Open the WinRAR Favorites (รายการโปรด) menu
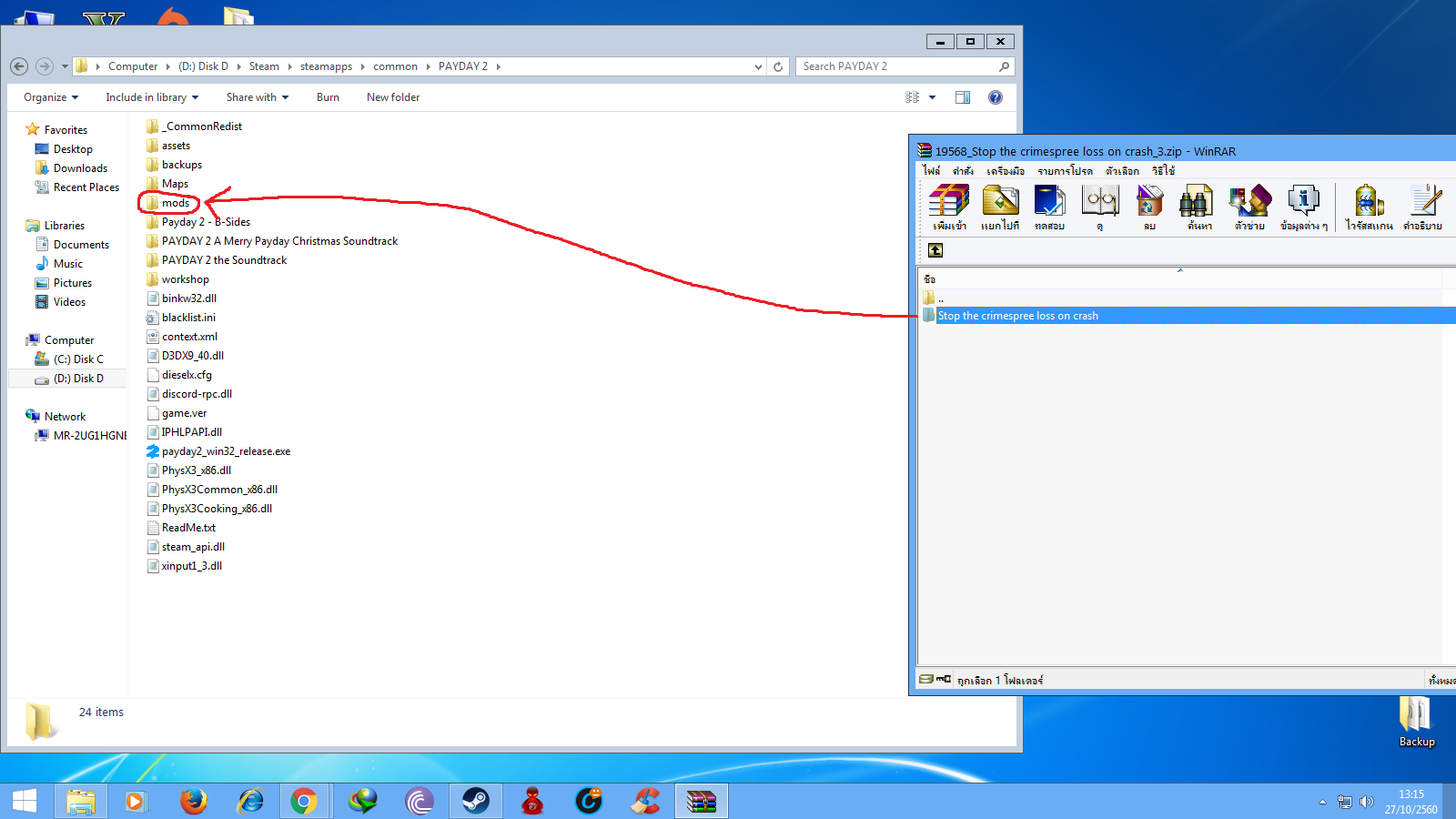1456x819 pixels. coord(1065,170)
